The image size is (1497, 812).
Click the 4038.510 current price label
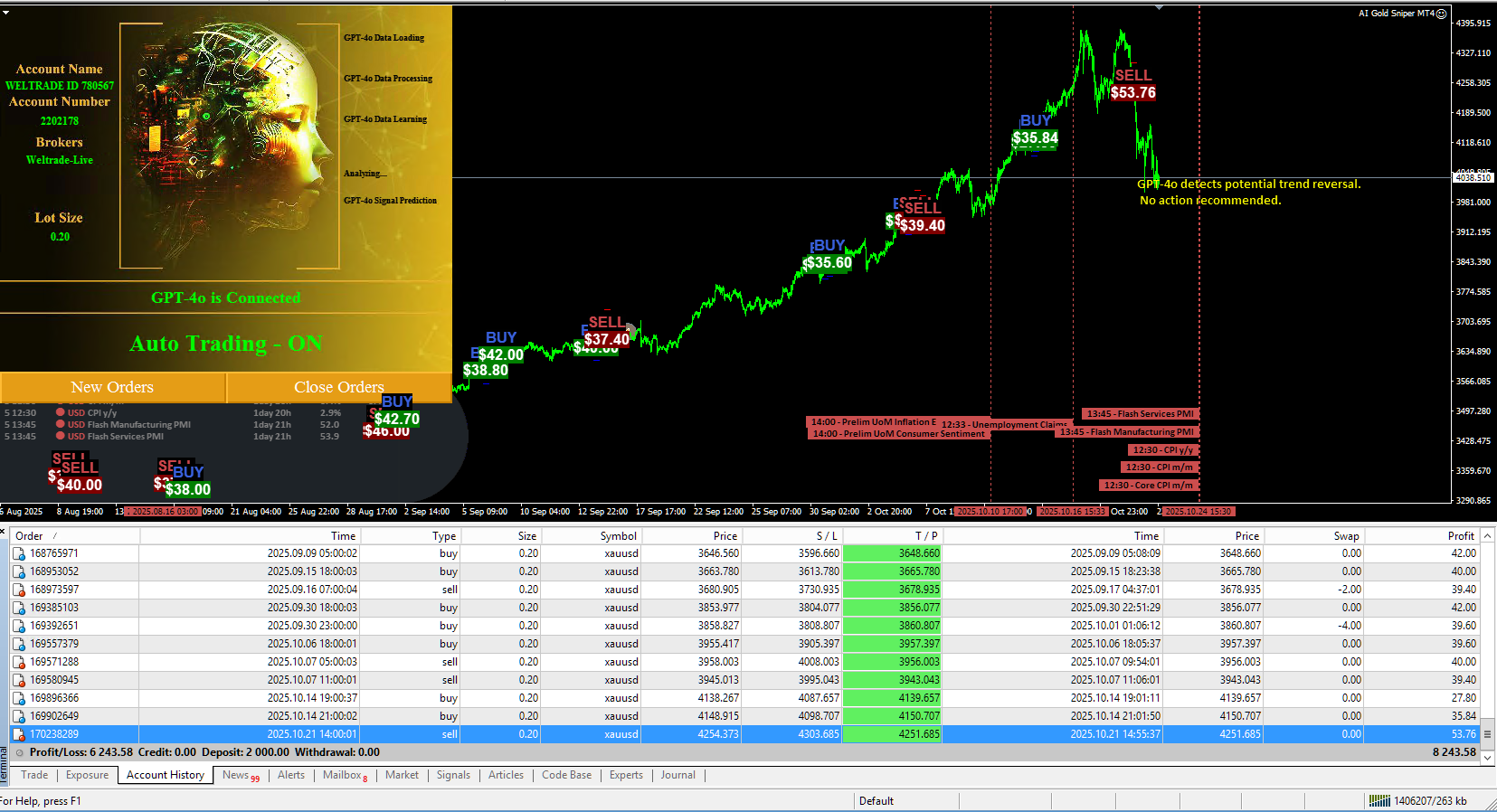coord(1473,178)
